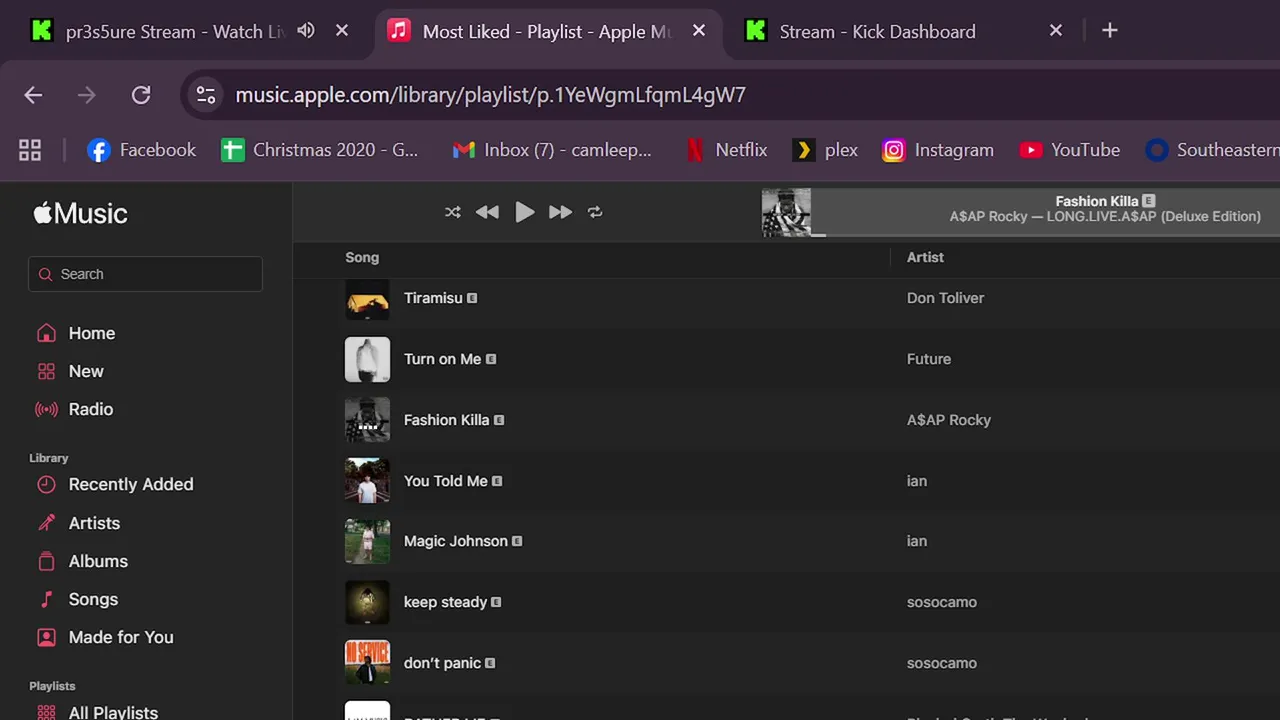Open site information icon in address bar
The image size is (1280, 720).
tap(206, 95)
